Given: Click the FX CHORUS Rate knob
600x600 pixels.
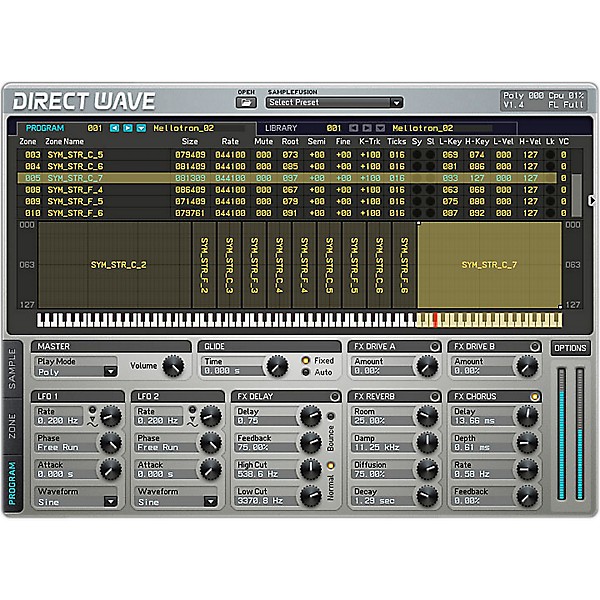Looking at the screenshot, I should [527, 469].
